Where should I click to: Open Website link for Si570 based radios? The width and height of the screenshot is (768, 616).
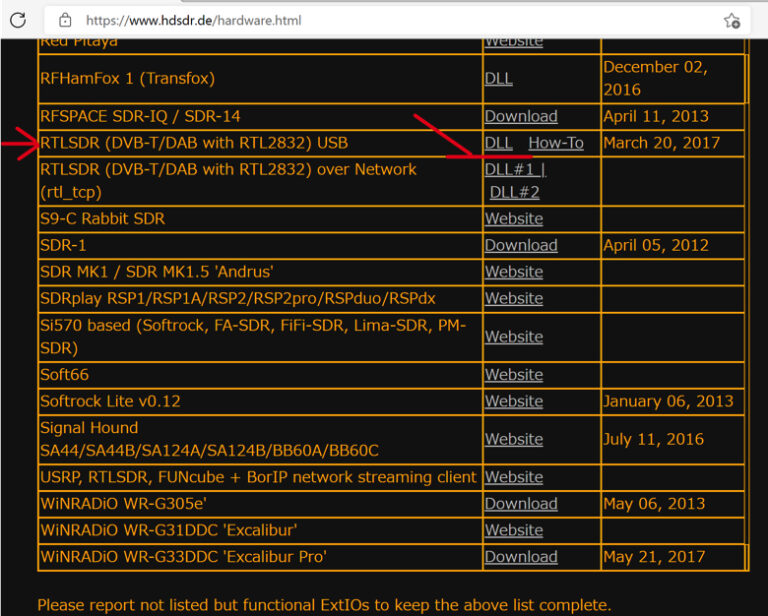tap(513, 337)
